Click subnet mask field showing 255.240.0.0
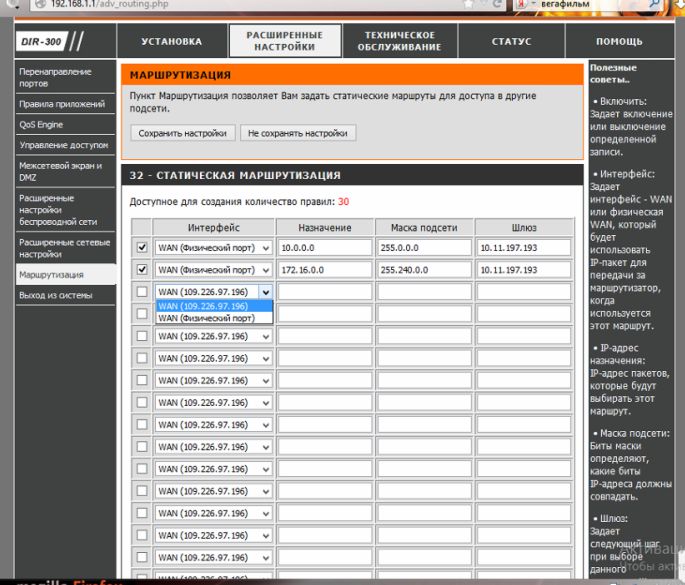Image resolution: width=685 pixels, height=585 pixels. [x=424, y=270]
